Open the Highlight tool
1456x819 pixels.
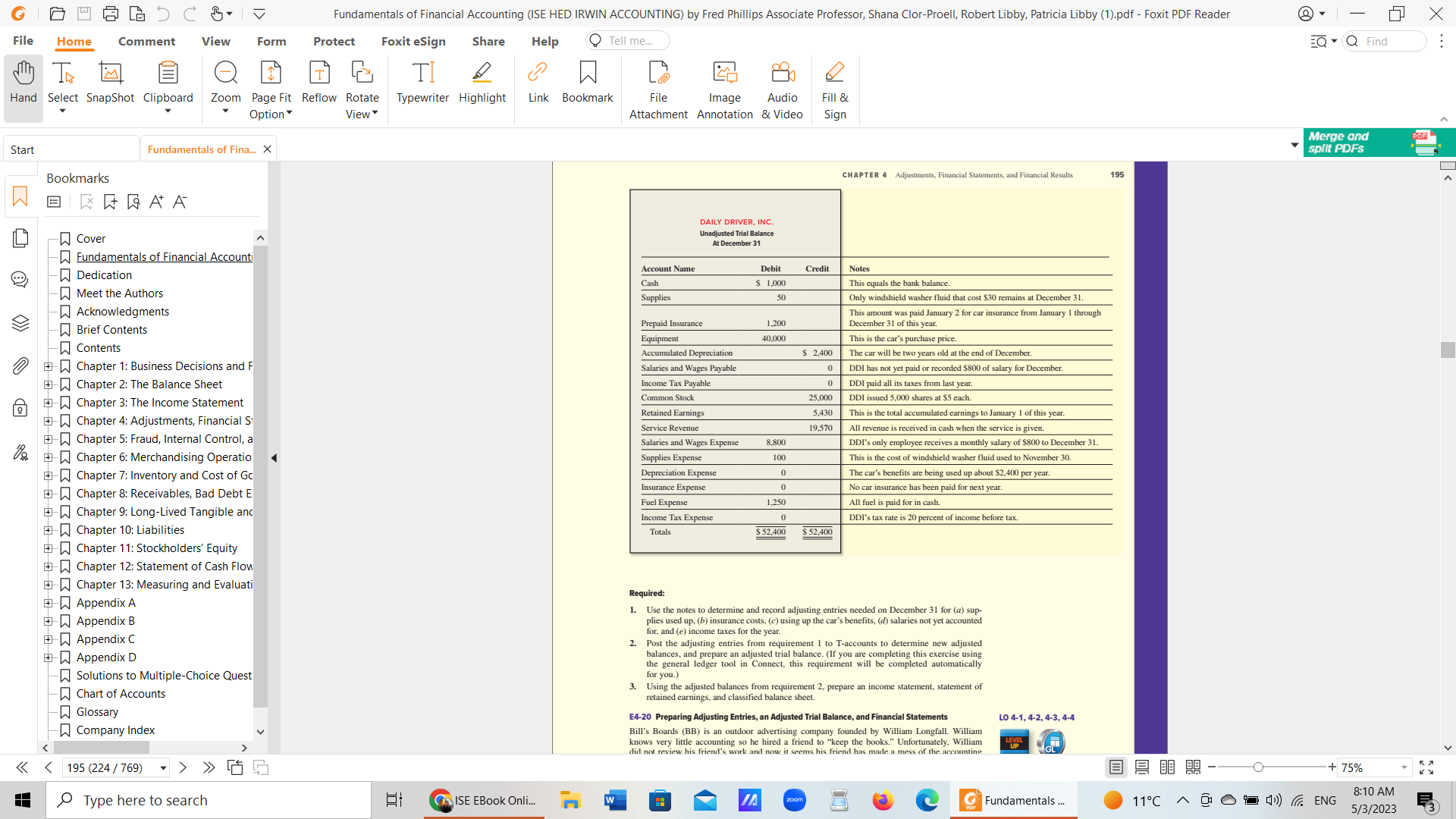click(x=482, y=83)
